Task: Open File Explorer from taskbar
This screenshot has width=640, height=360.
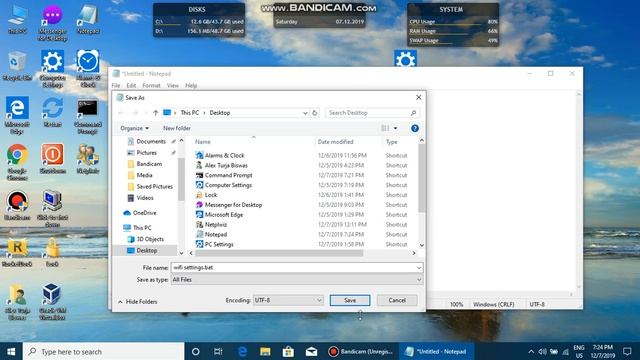Action: pyautogui.click(x=265, y=351)
